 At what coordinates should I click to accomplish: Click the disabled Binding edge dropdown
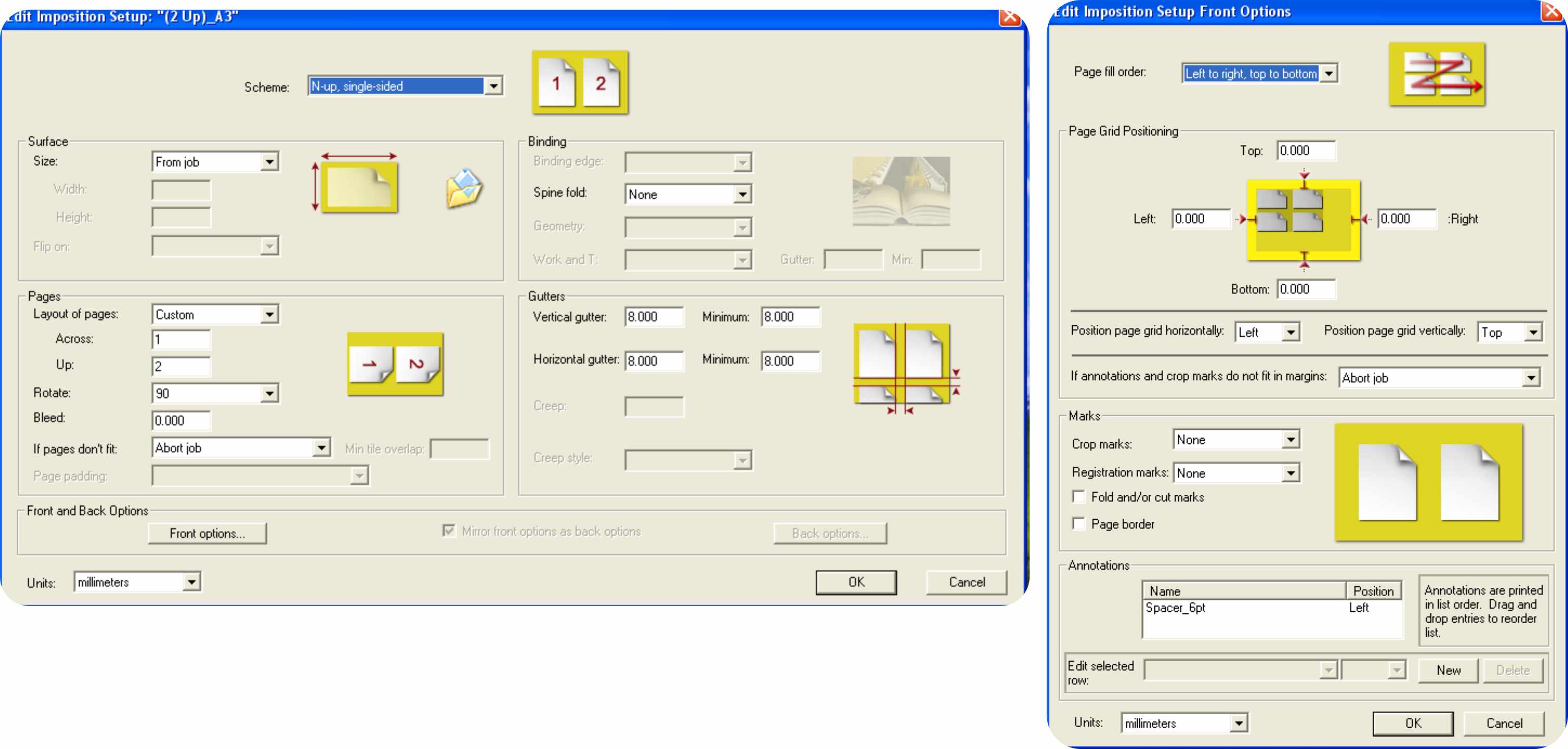[689, 162]
